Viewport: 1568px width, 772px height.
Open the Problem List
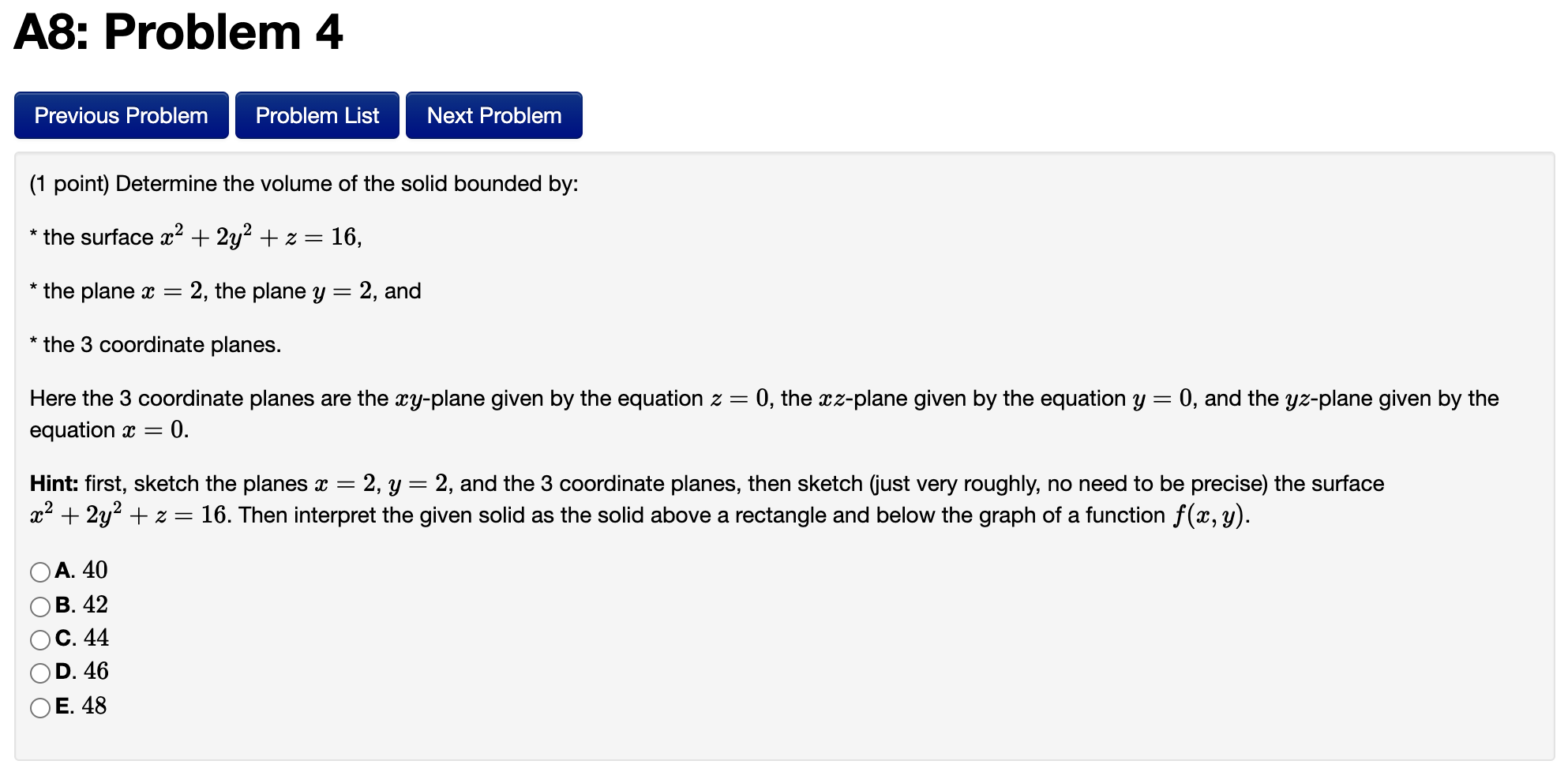tap(317, 115)
